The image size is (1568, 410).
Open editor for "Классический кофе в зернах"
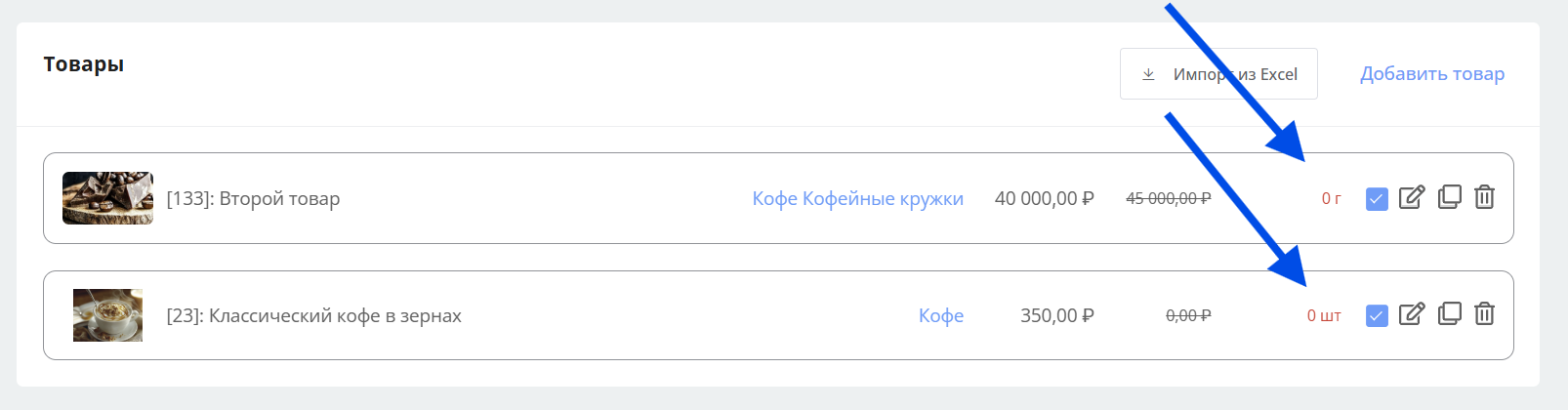(1412, 314)
